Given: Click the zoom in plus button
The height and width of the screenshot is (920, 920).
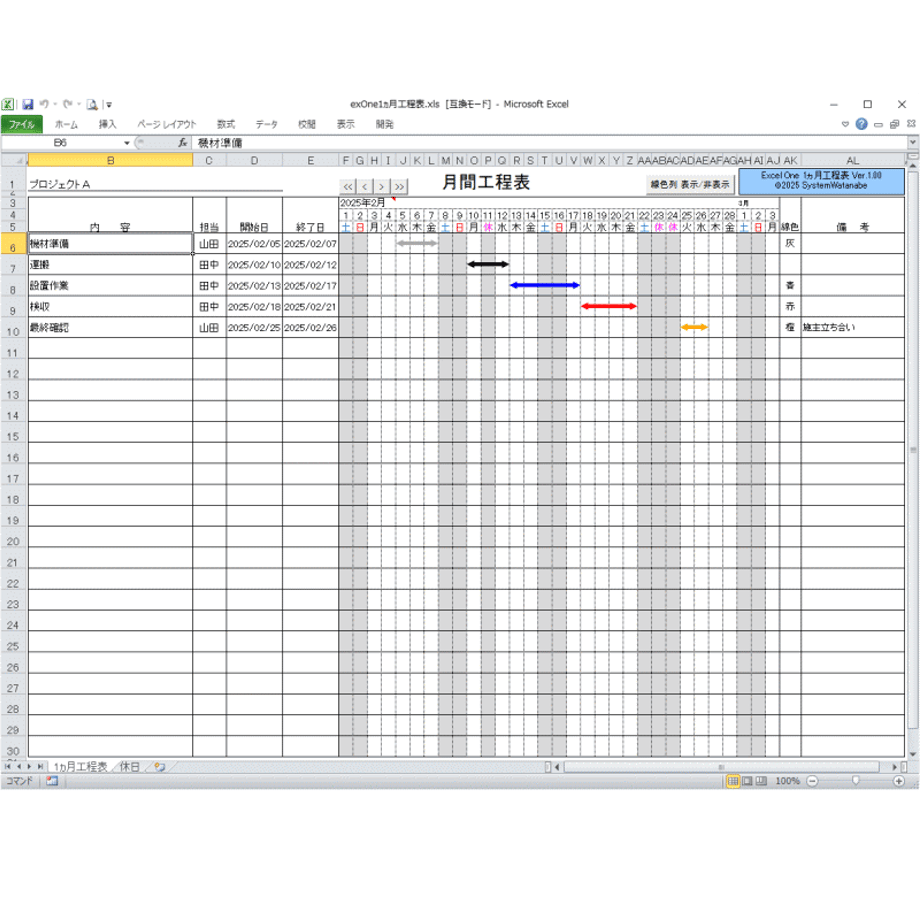Looking at the screenshot, I should [x=899, y=781].
